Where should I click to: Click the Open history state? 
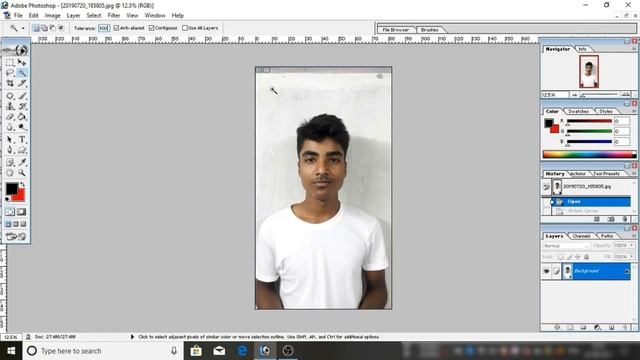(x=590, y=202)
